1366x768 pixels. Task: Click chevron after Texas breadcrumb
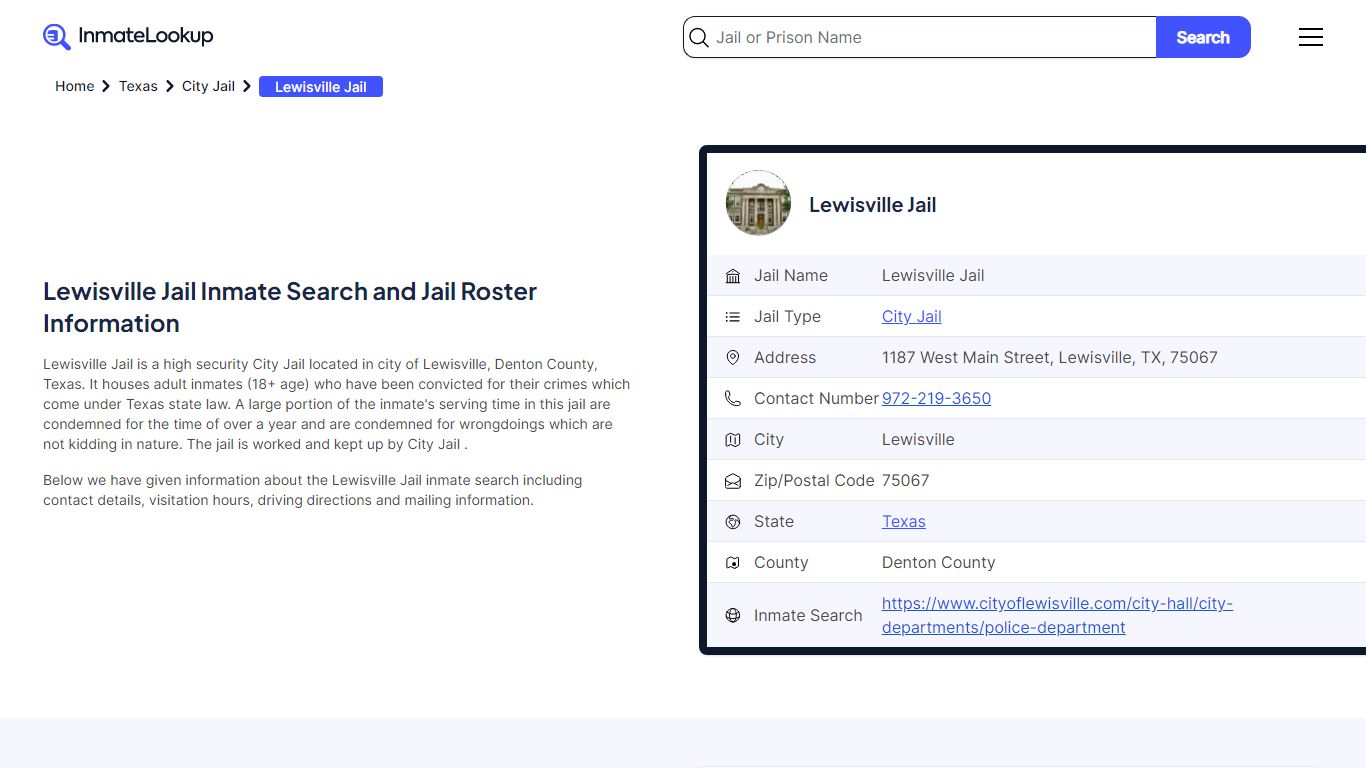pos(170,87)
